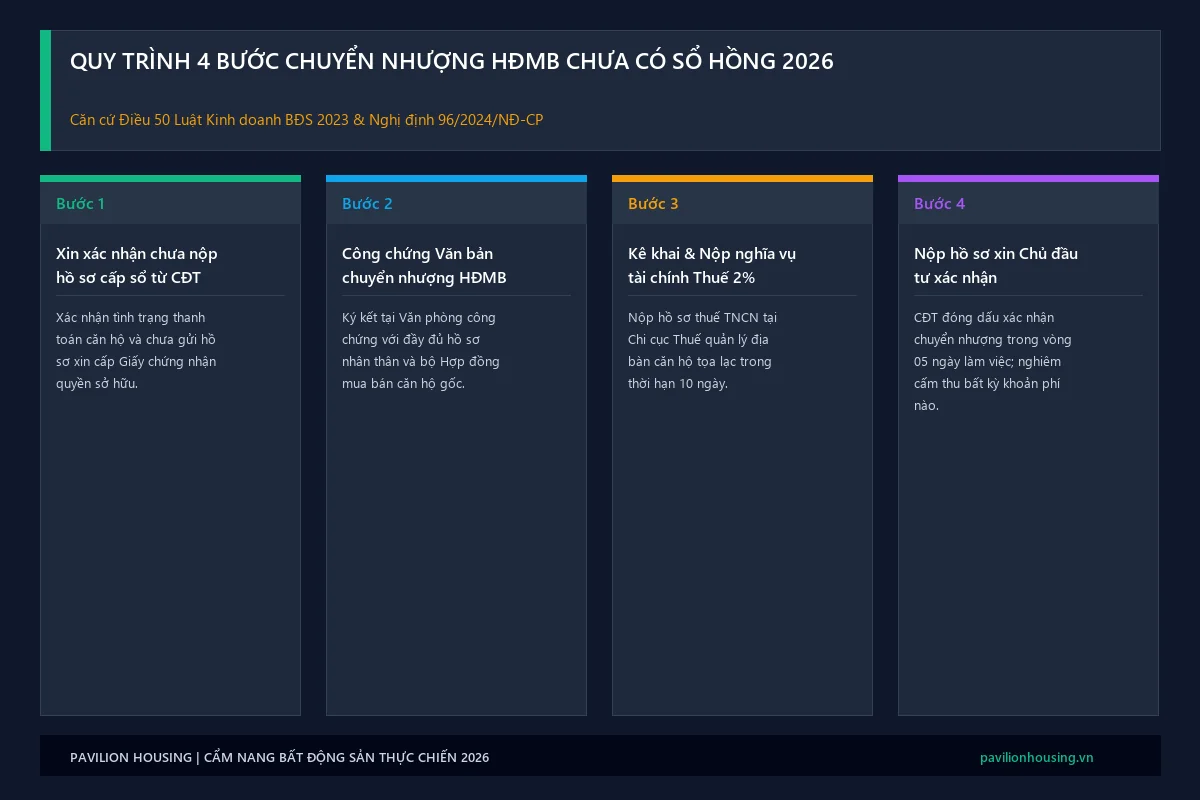Click heading 'Kê khai & Nộp nghĩa vụ tài chính Thuế 2%'
1200x800 pixels.
pos(712,265)
